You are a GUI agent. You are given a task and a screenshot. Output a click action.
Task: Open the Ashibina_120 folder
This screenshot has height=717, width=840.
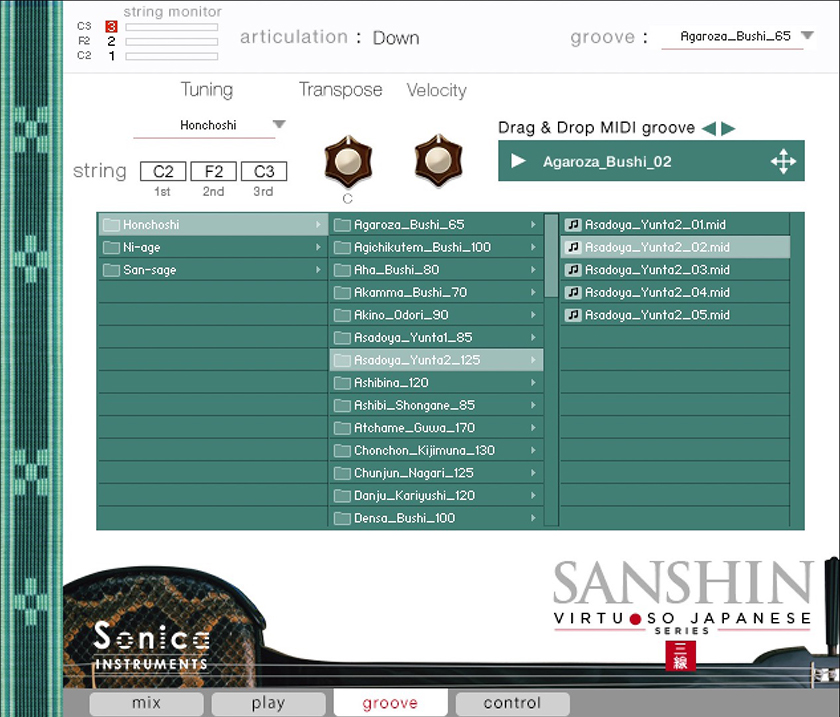coord(436,383)
